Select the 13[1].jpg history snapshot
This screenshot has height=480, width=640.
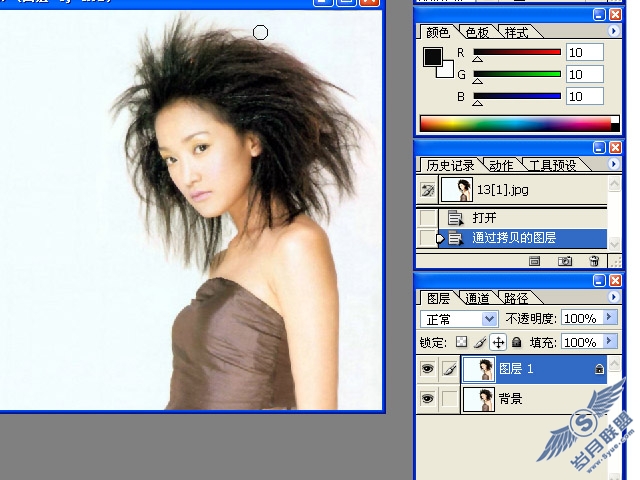(x=524, y=190)
